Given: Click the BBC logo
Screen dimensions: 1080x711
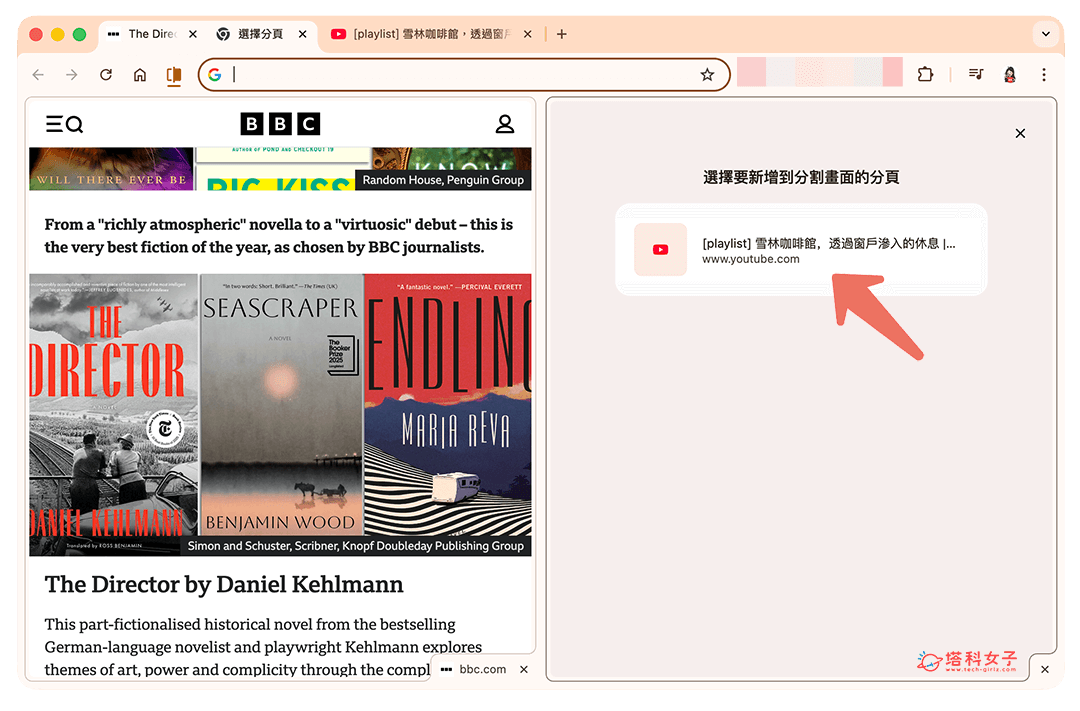Looking at the screenshot, I should coord(282,124).
